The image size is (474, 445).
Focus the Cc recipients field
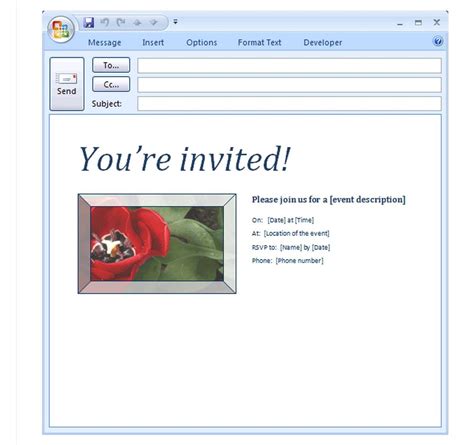[289, 85]
